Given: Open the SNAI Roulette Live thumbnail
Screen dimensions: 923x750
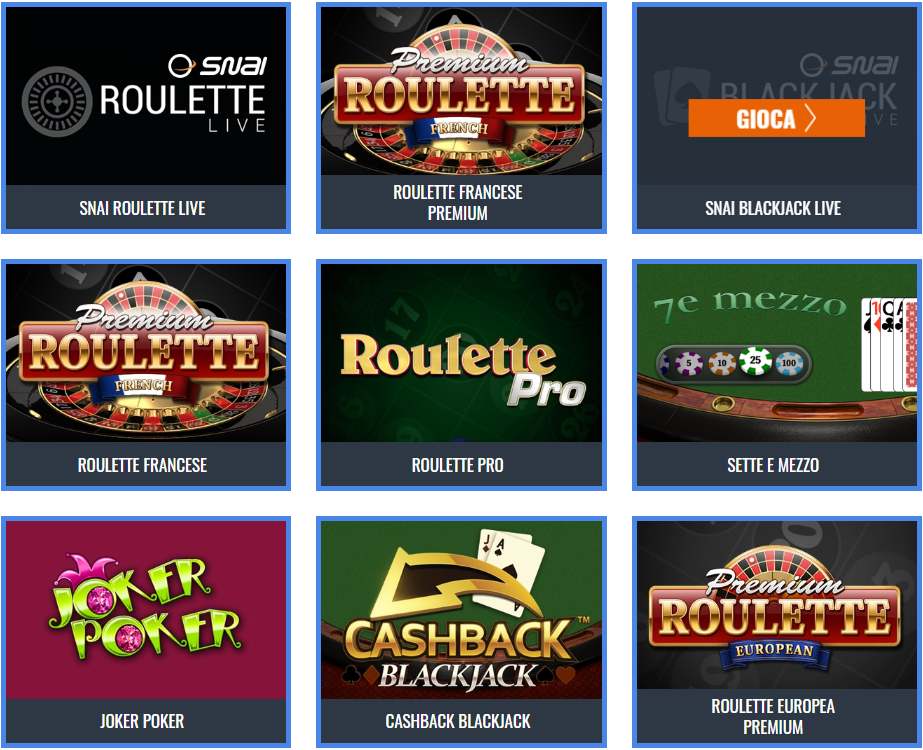Looking at the screenshot, I should pos(146,97).
